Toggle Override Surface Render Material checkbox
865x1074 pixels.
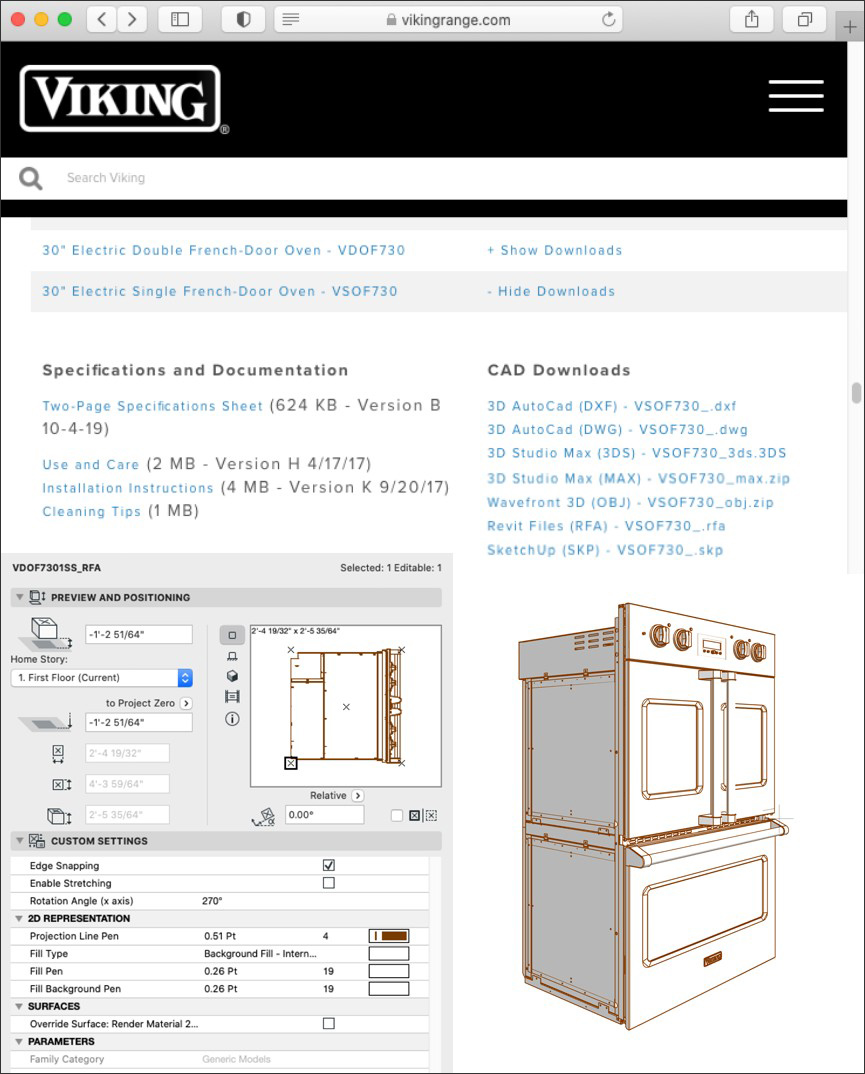(x=329, y=1023)
